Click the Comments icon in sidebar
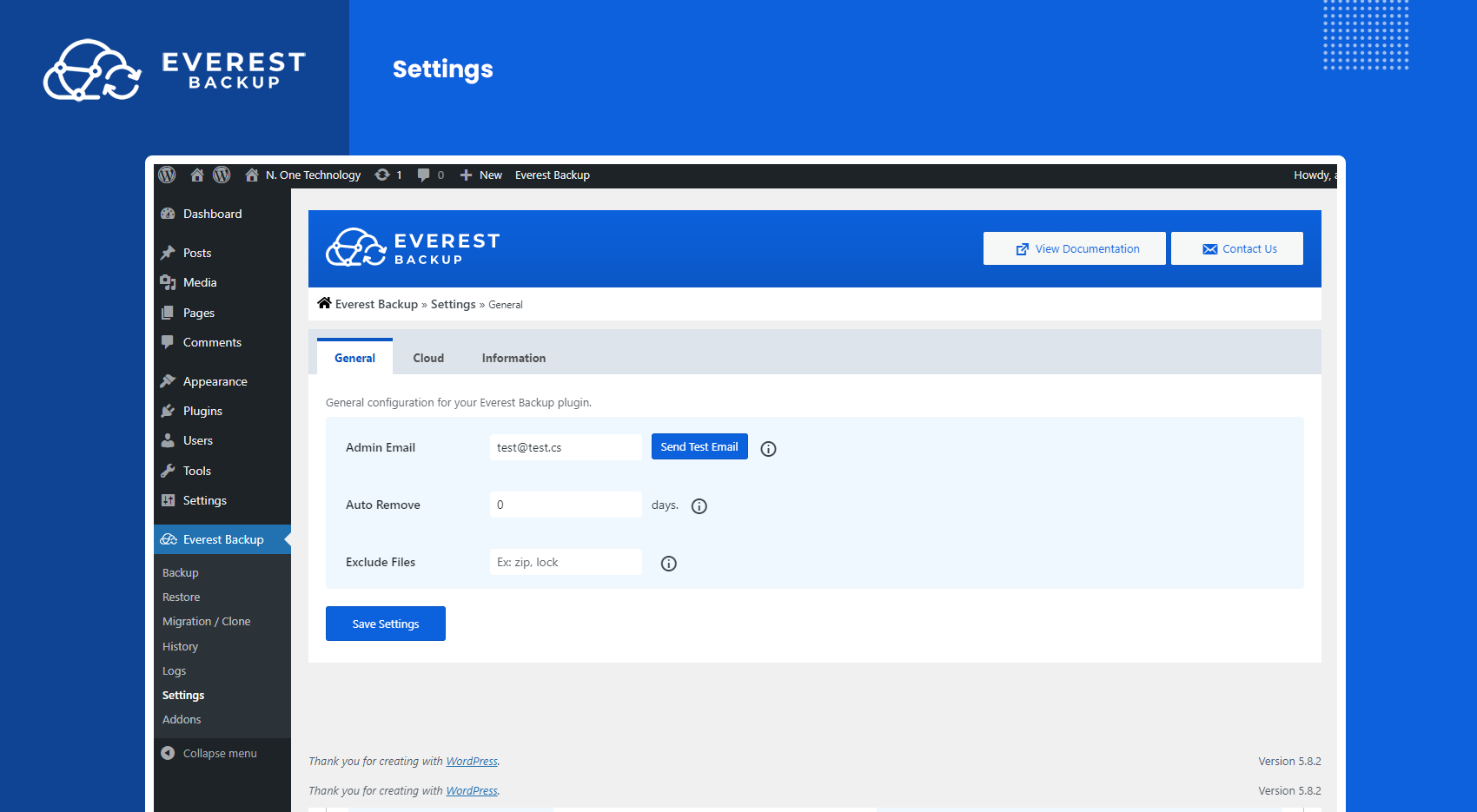Image resolution: width=1477 pixels, height=812 pixels. pos(168,342)
